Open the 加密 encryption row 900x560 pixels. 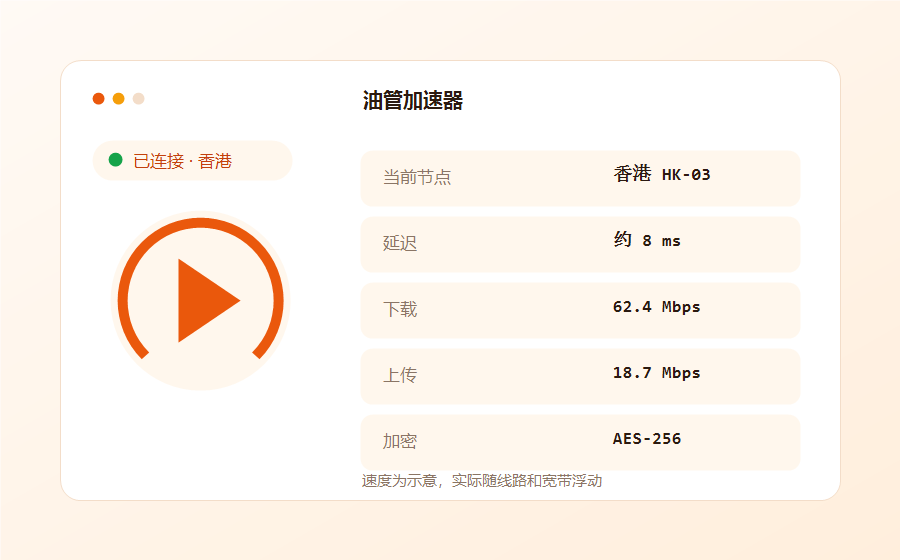coord(580,442)
